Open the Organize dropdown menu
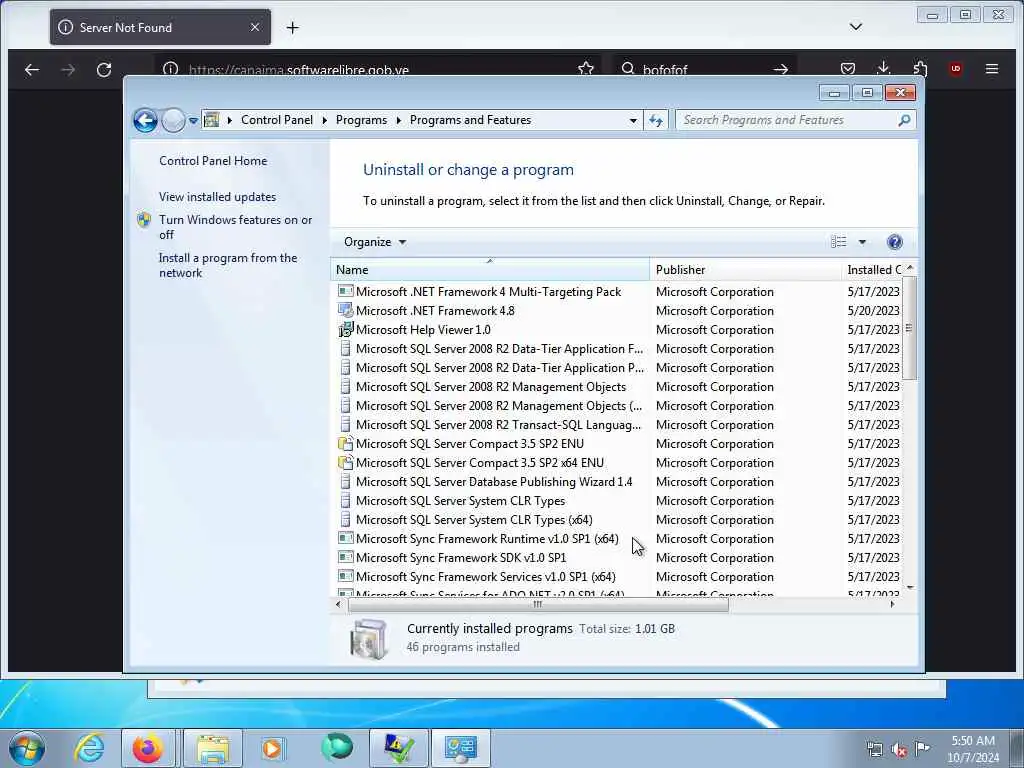Image resolution: width=1024 pixels, height=768 pixels. coord(375,242)
